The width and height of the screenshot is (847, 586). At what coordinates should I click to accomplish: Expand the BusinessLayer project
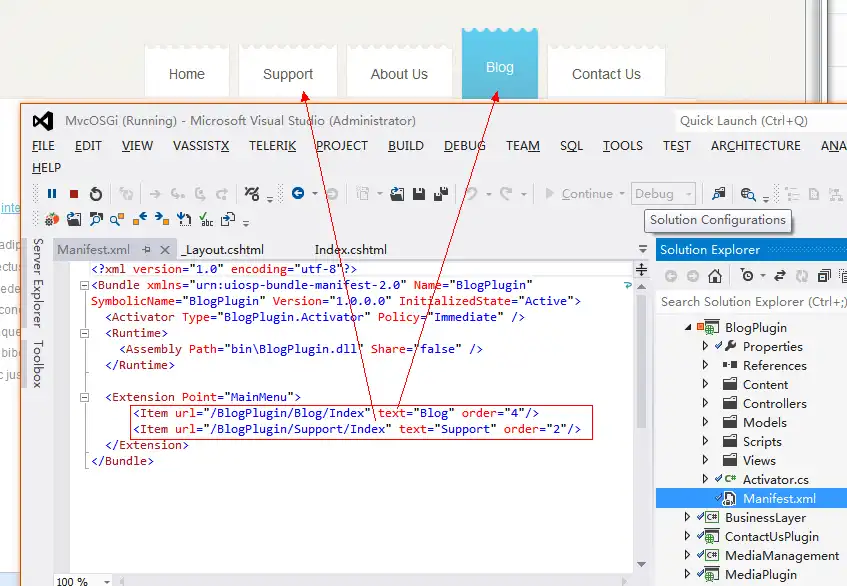[x=687, y=517]
